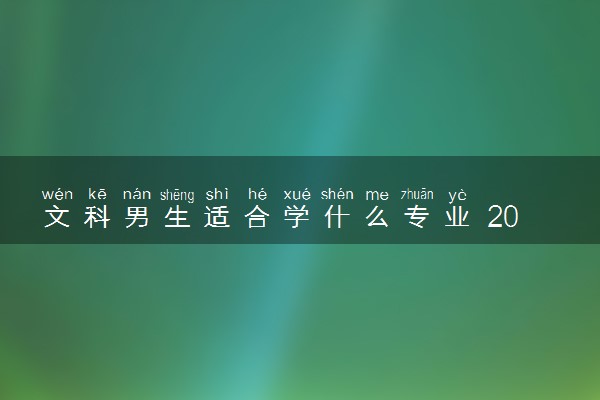This screenshot has height=400, width=600.
Task: Click the pinyin label hé
Action: tap(257, 194)
